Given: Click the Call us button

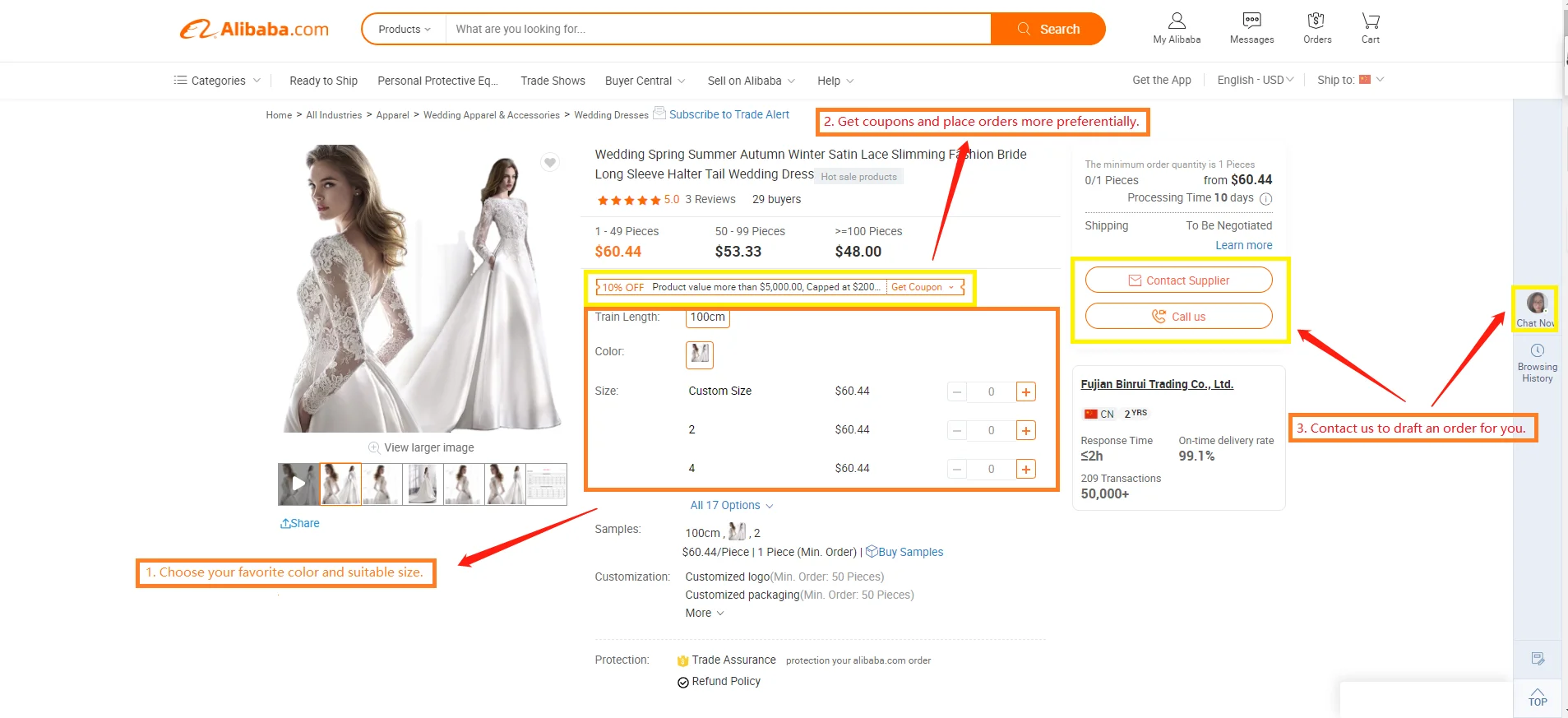Looking at the screenshot, I should pos(1178,317).
